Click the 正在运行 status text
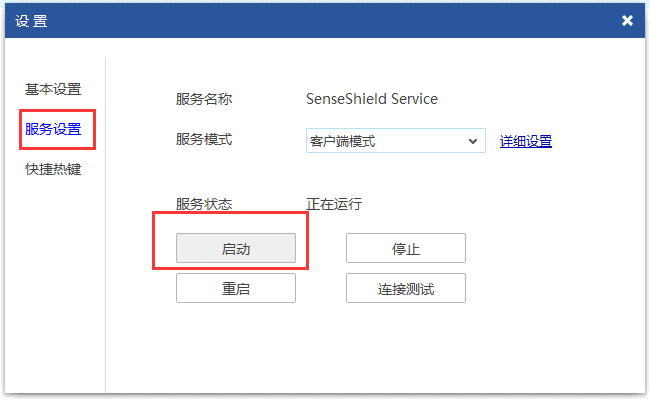Screen dimensions: 650x400 point(333,204)
